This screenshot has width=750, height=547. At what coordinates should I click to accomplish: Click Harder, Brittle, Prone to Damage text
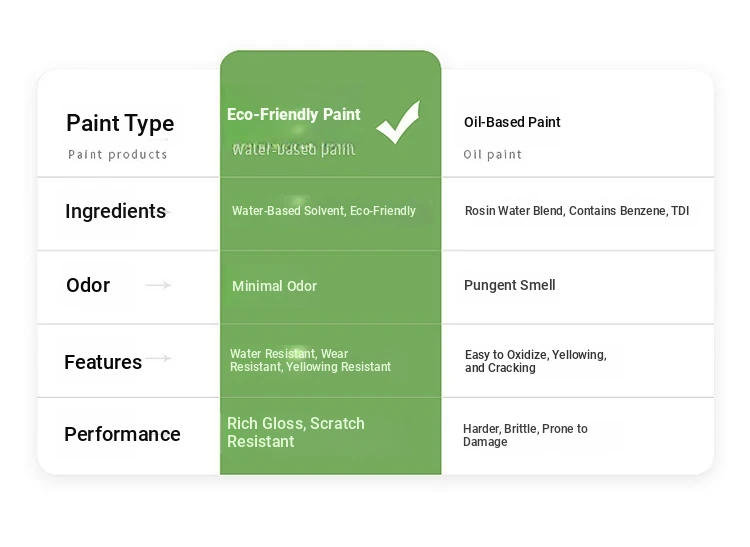click(x=525, y=435)
